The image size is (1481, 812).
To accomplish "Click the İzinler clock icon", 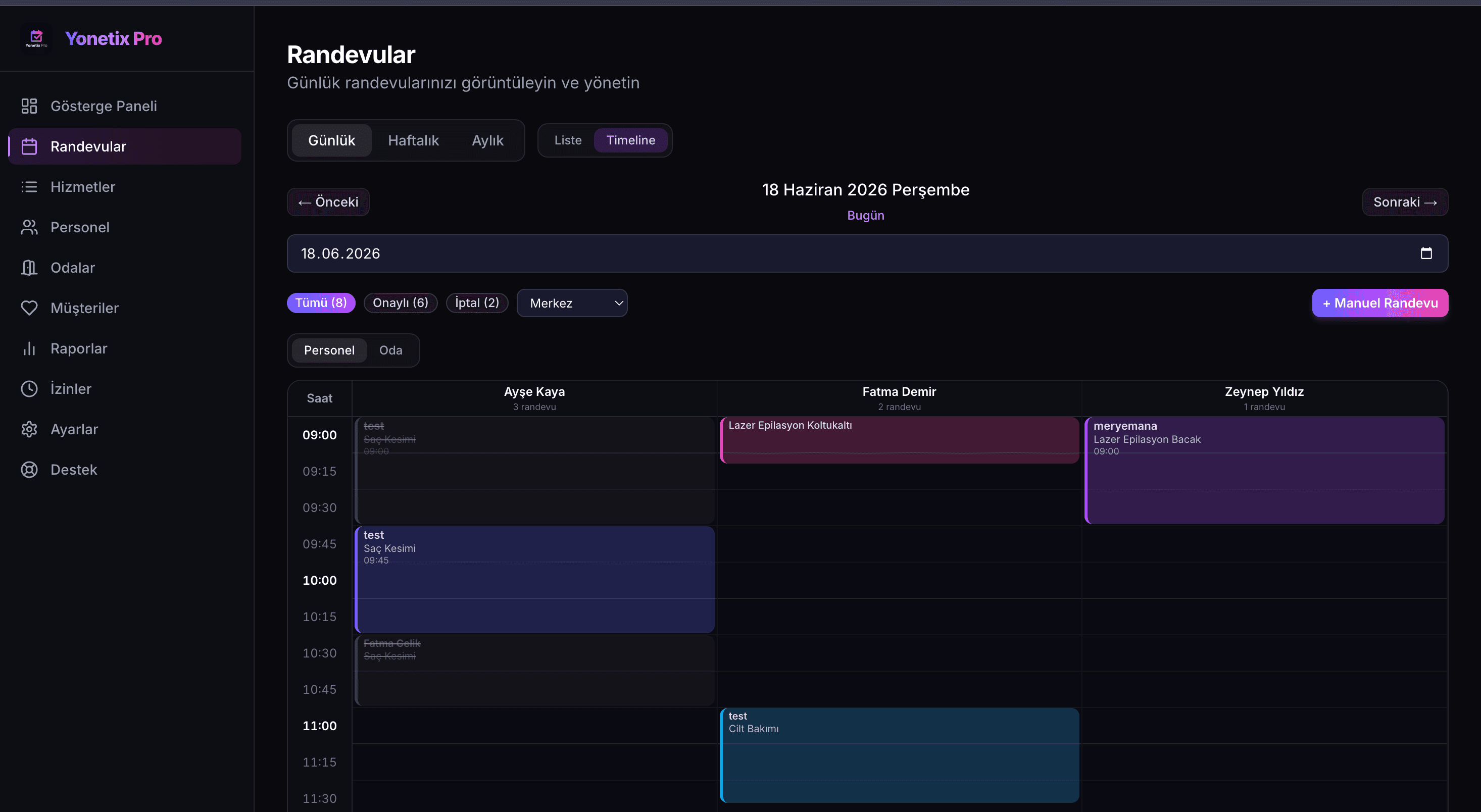I will 29,389.
